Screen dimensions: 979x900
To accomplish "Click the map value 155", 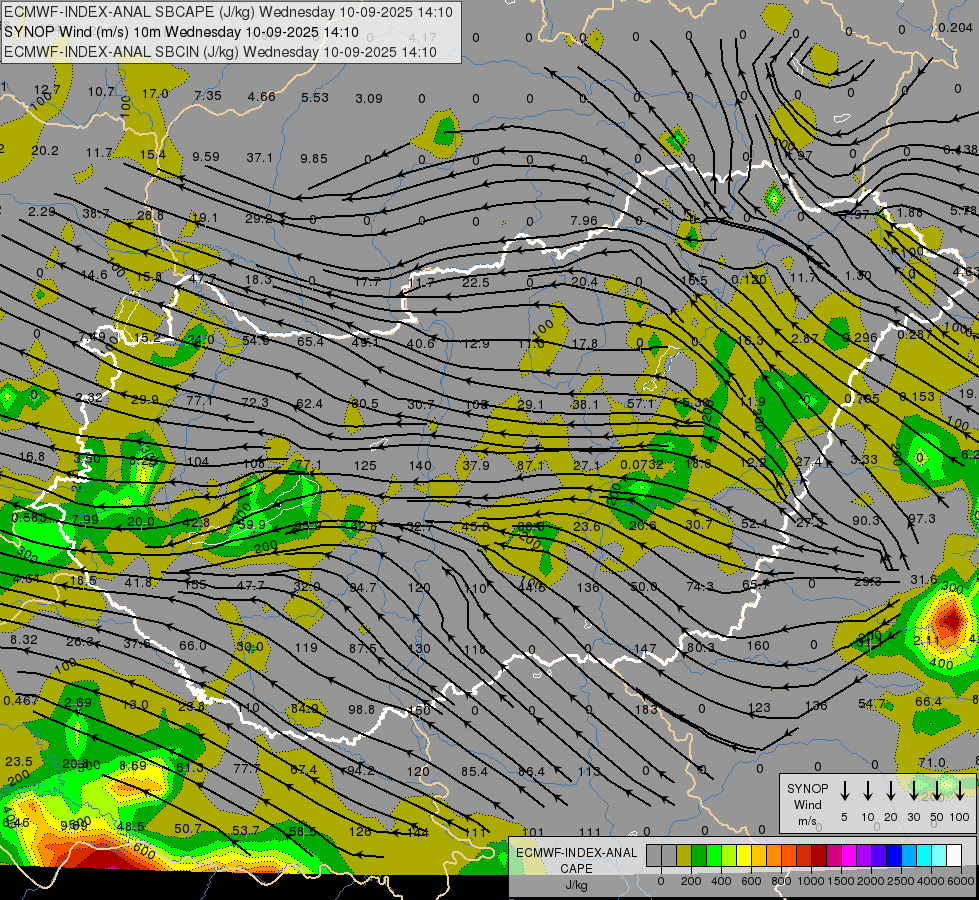I will tap(195, 585).
